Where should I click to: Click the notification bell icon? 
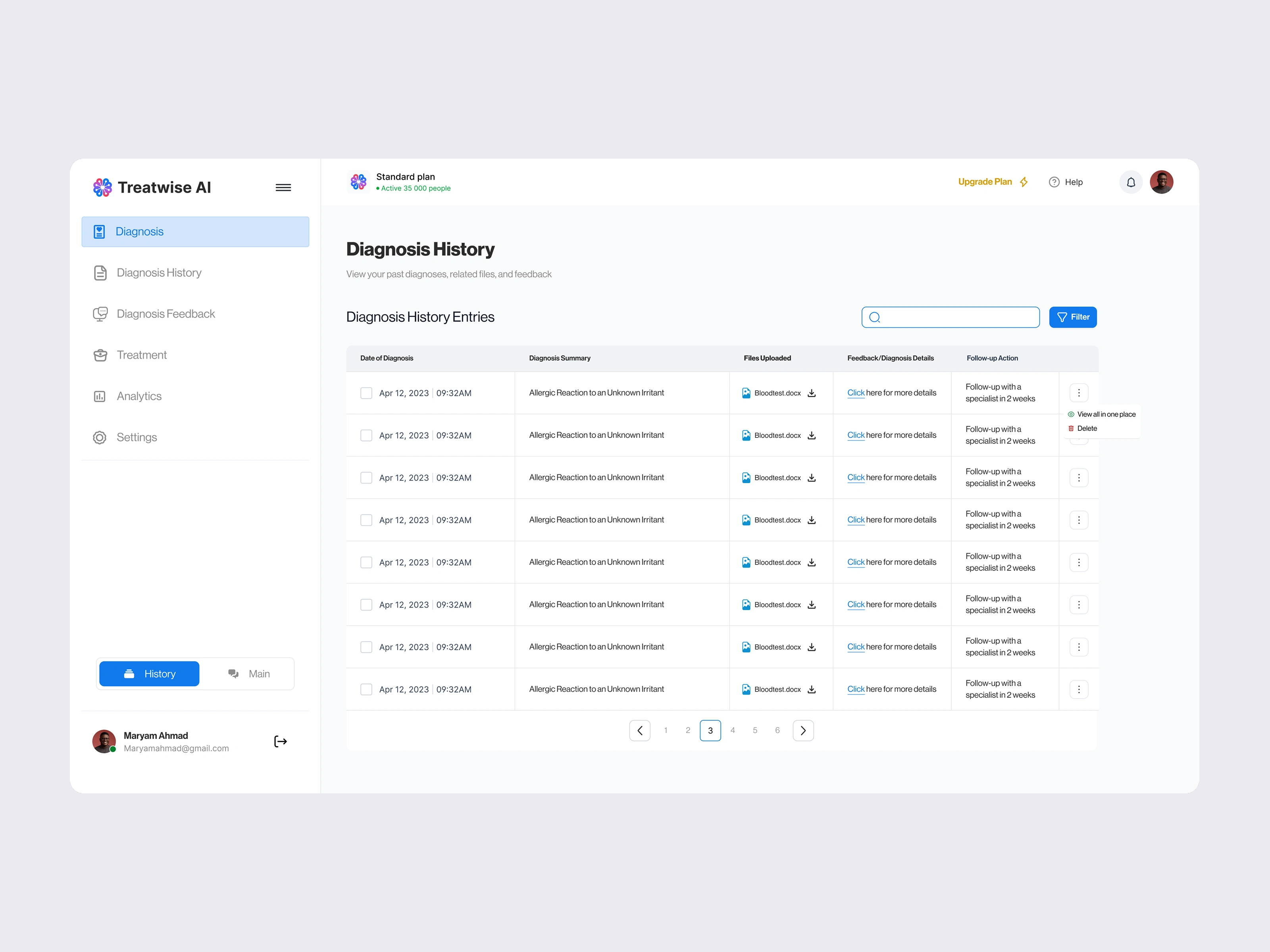1130,182
